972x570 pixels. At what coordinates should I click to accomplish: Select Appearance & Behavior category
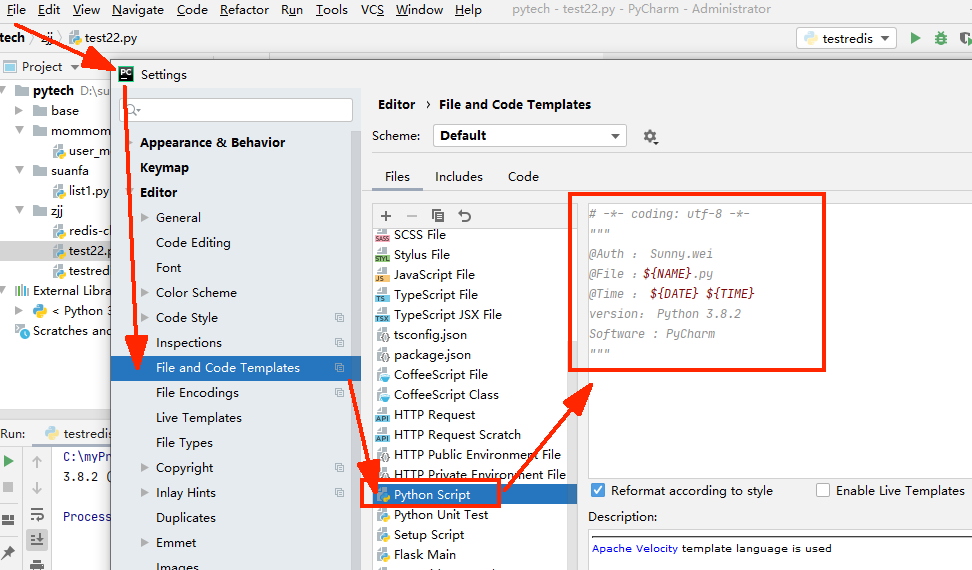click(x=212, y=142)
